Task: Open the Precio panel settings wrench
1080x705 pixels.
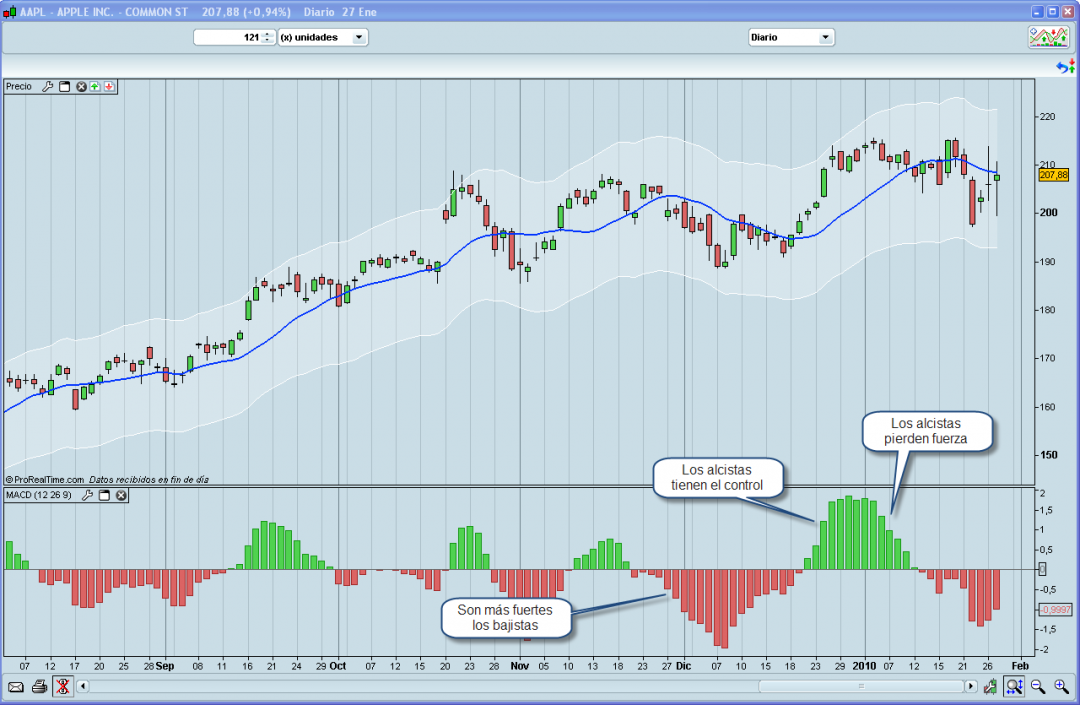Action: (47, 86)
